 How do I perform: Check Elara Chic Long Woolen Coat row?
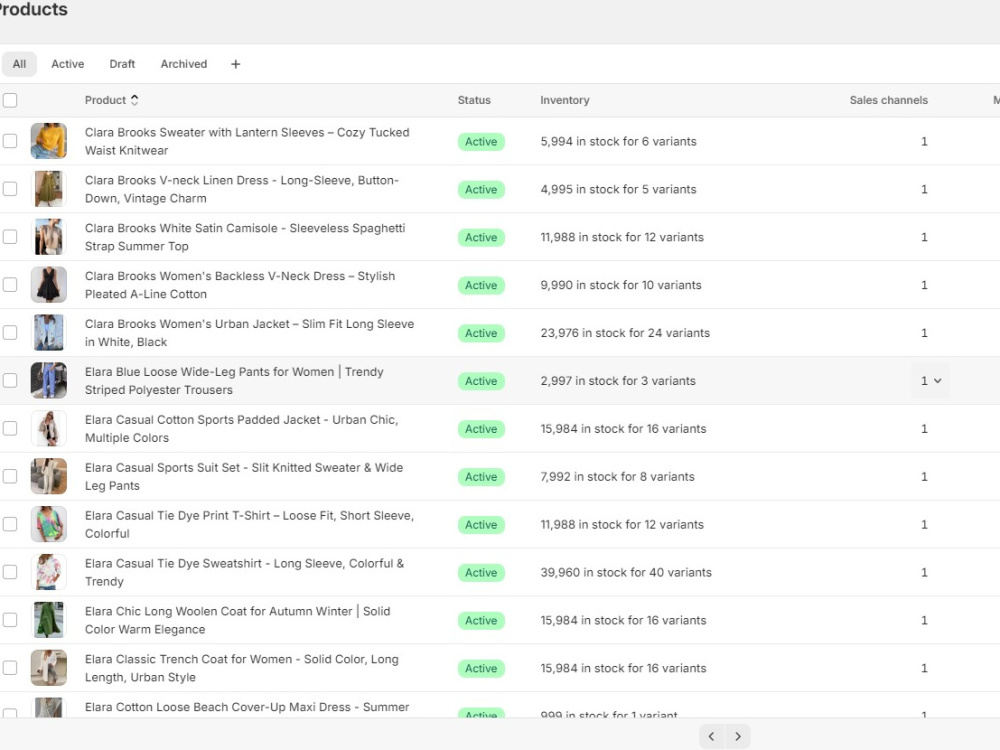(x=10, y=619)
